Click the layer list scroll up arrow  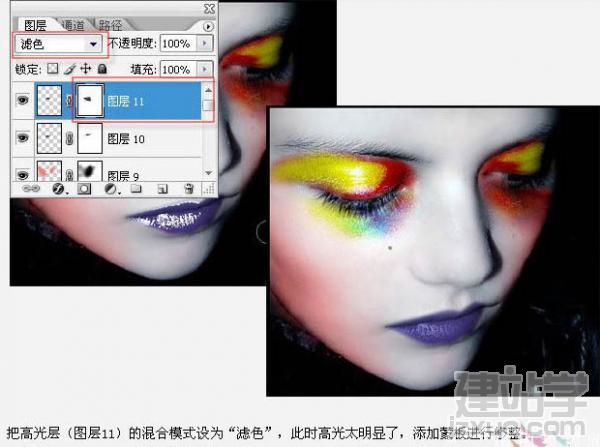pyautogui.click(x=208, y=90)
